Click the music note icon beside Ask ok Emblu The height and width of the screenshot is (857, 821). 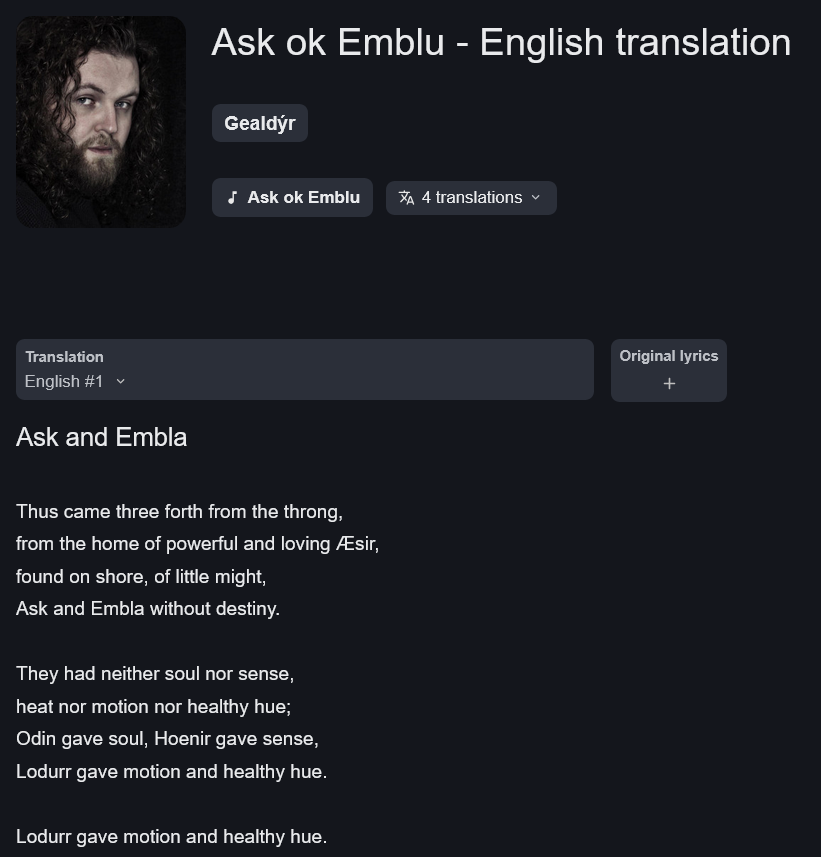(x=232, y=197)
